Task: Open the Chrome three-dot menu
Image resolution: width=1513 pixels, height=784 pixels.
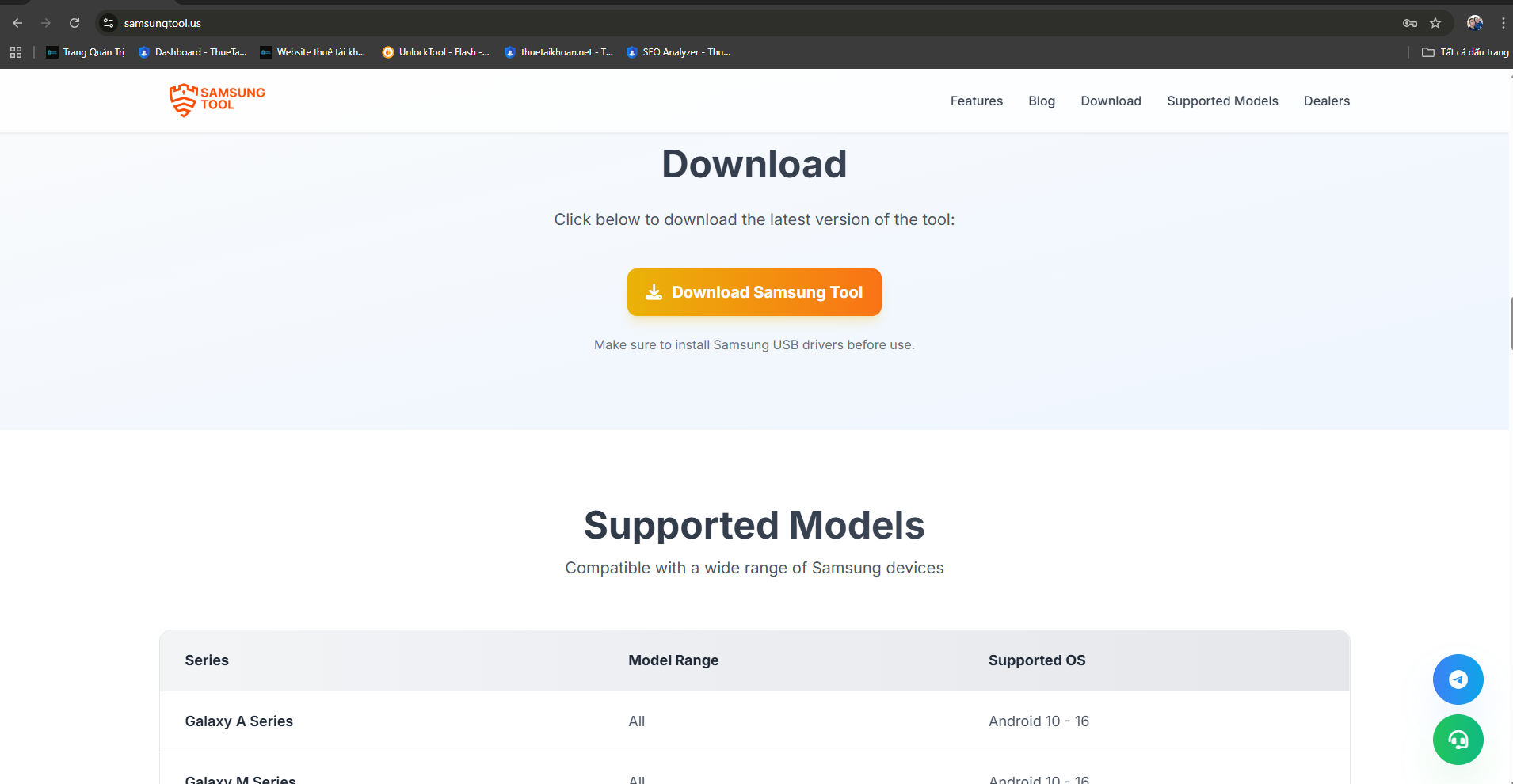Action: [1503, 23]
